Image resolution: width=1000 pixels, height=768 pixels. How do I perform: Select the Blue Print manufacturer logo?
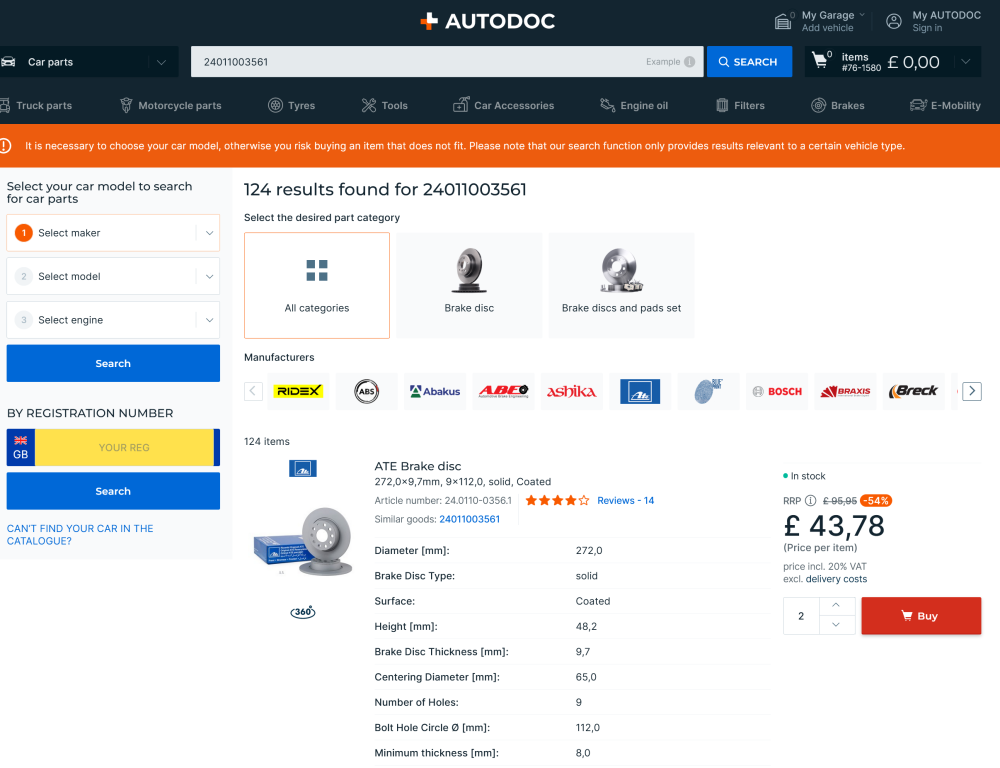[x=708, y=391]
